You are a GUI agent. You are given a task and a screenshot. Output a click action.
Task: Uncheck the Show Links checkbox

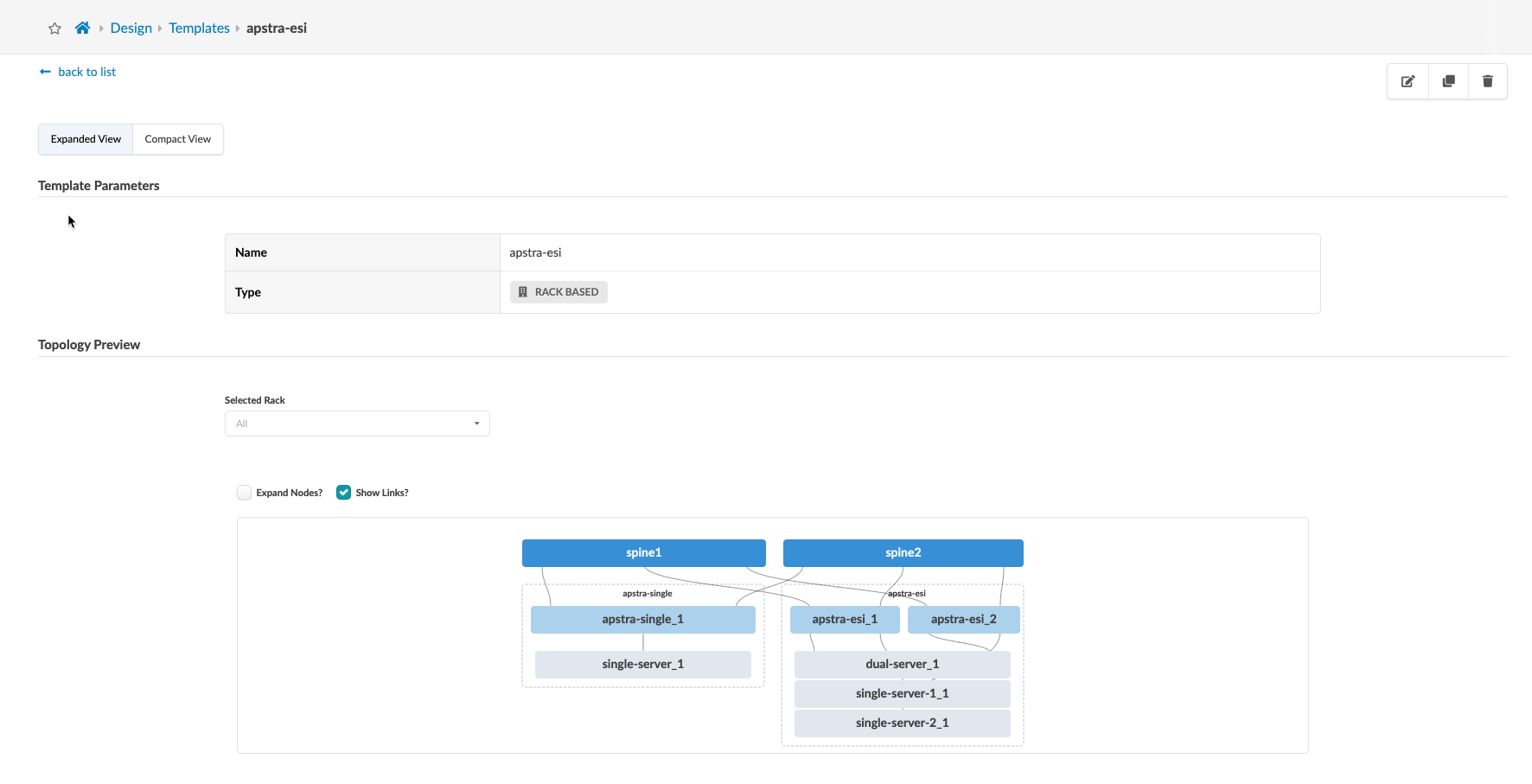tap(344, 493)
